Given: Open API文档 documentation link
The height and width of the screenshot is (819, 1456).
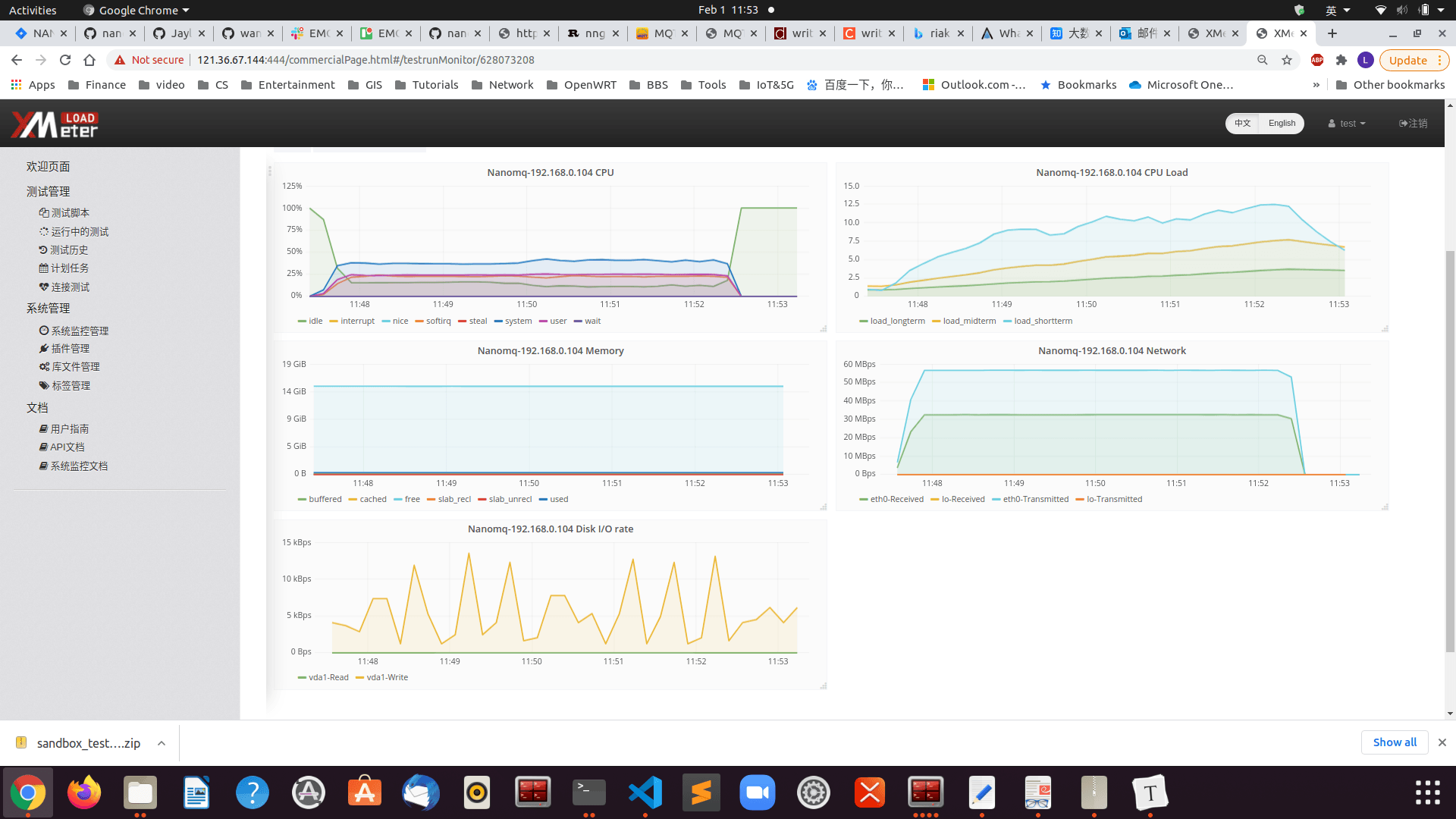Looking at the screenshot, I should click(x=67, y=447).
